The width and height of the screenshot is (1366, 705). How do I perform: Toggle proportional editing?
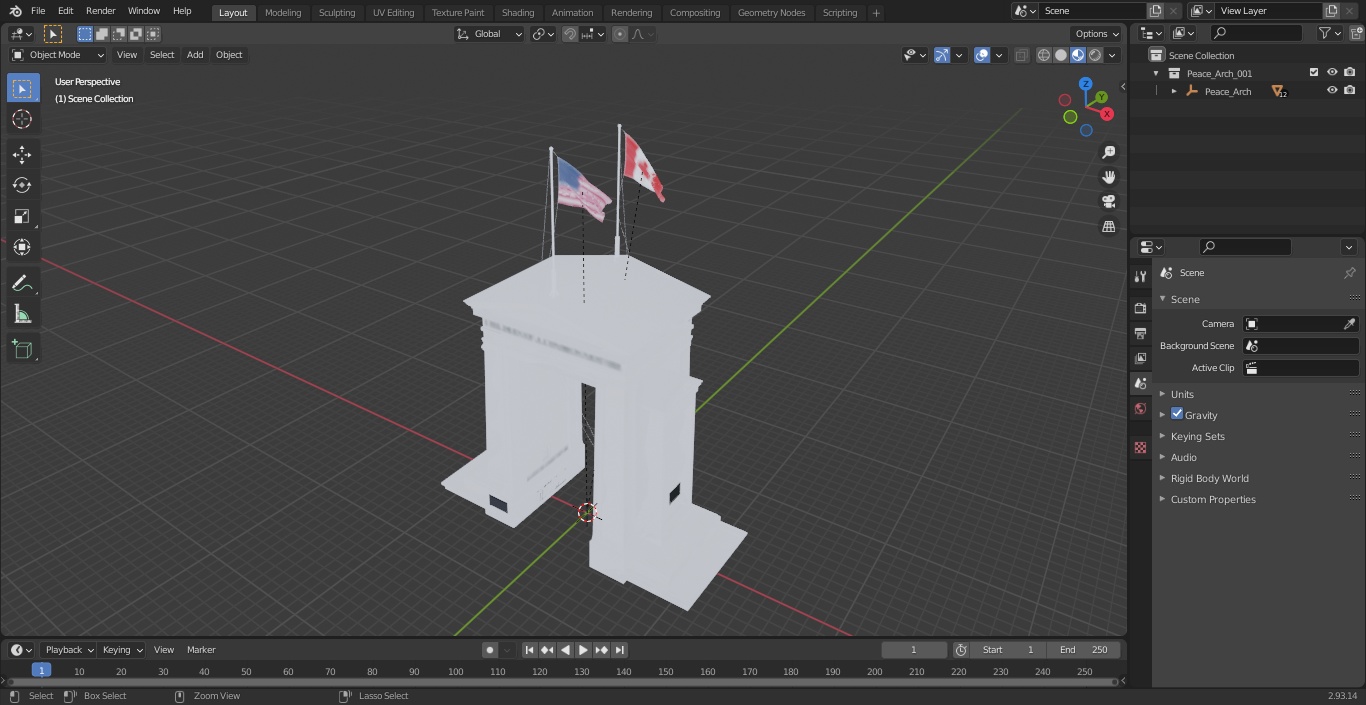tap(620, 34)
